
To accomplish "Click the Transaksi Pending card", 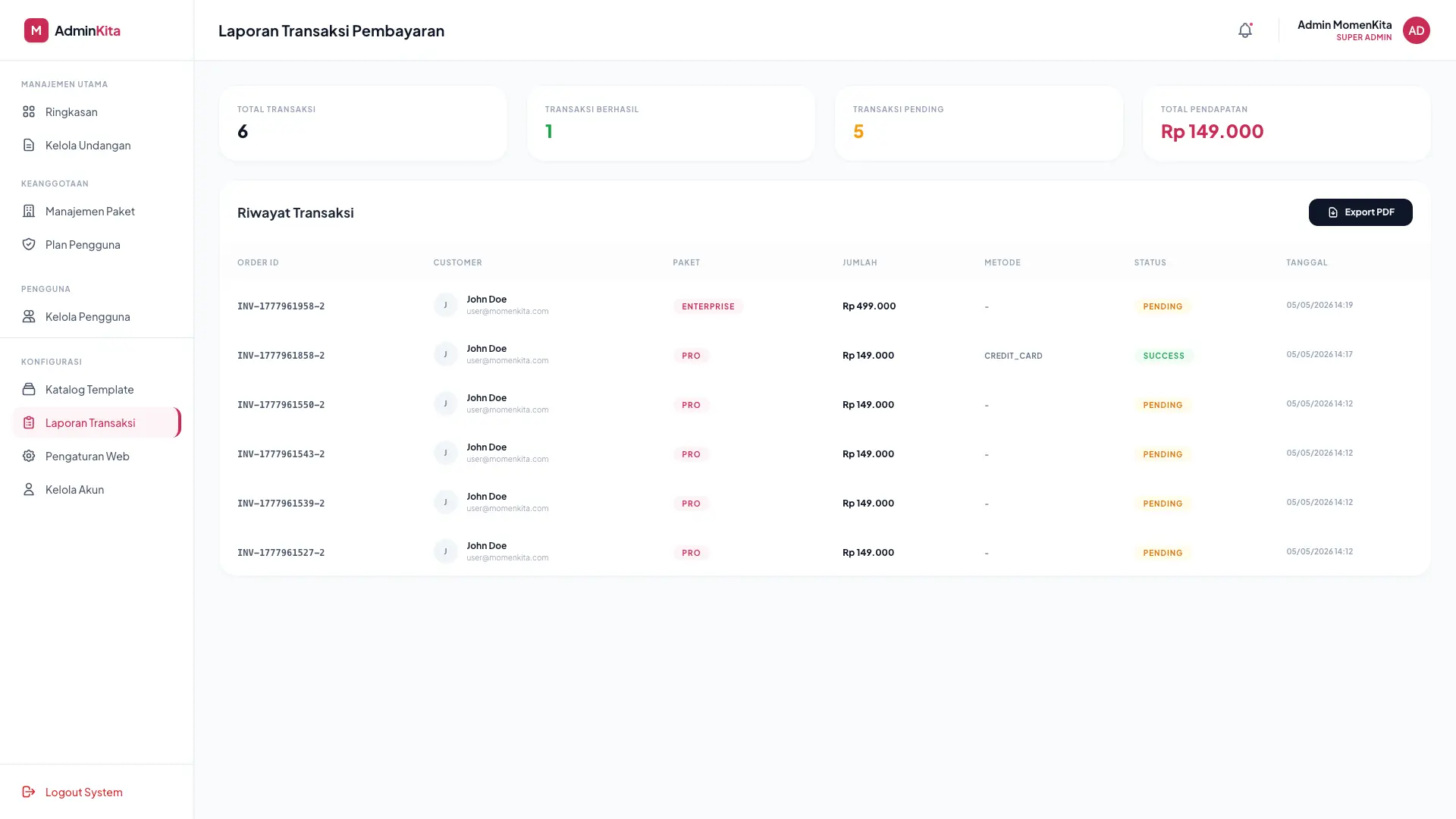I will 979,123.
